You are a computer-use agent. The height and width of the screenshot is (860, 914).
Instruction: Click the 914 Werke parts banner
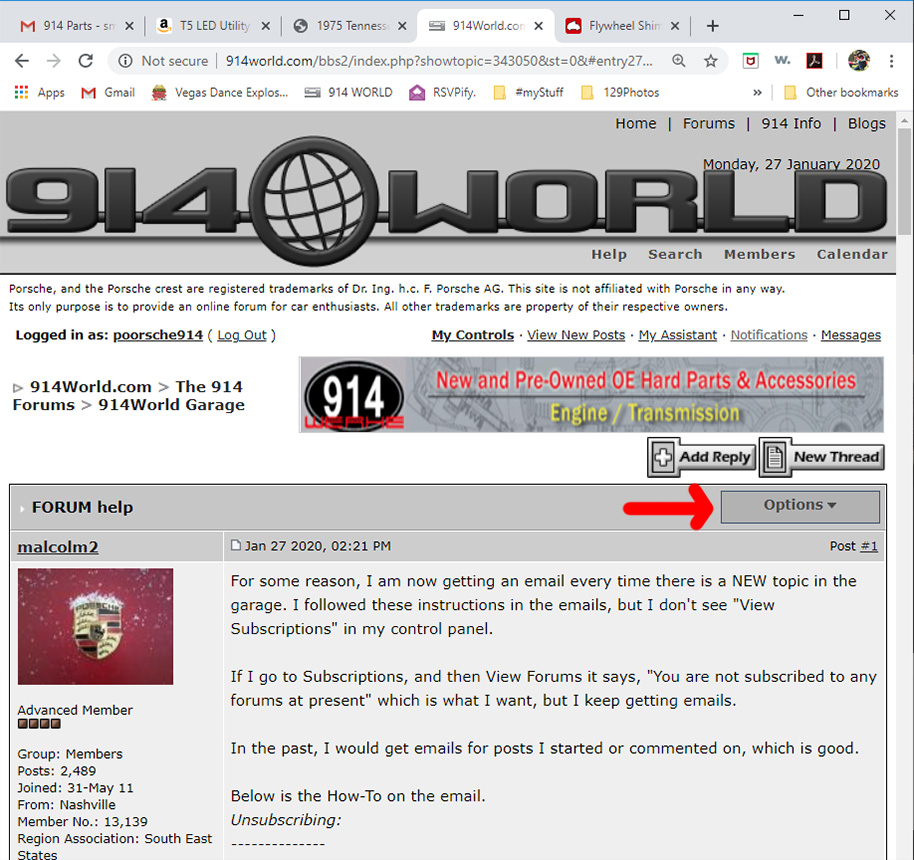pyautogui.click(x=592, y=395)
